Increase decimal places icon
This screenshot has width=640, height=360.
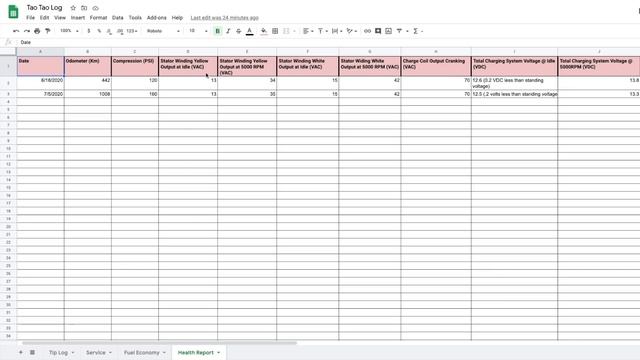click(x=120, y=31)
